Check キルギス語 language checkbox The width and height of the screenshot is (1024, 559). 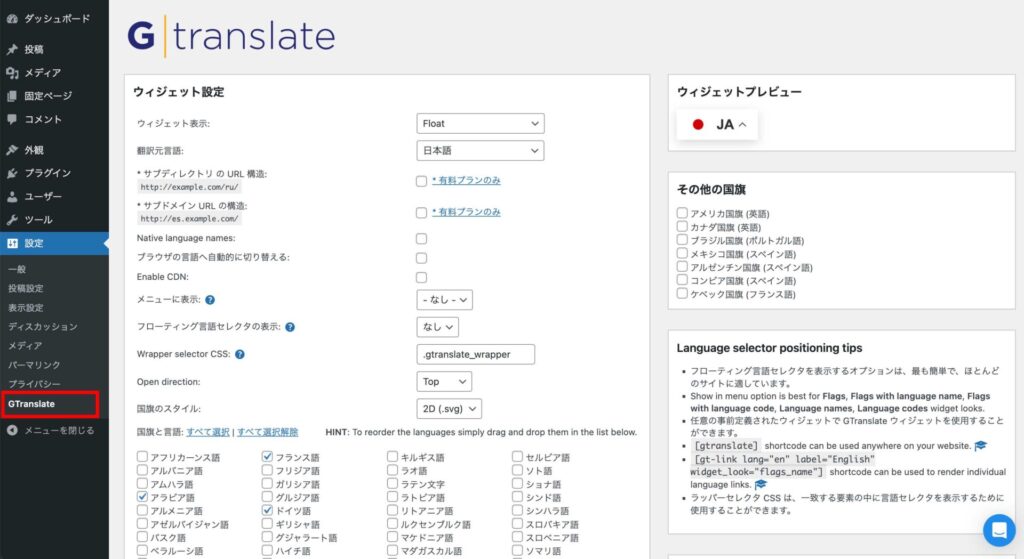coord(392,456)
